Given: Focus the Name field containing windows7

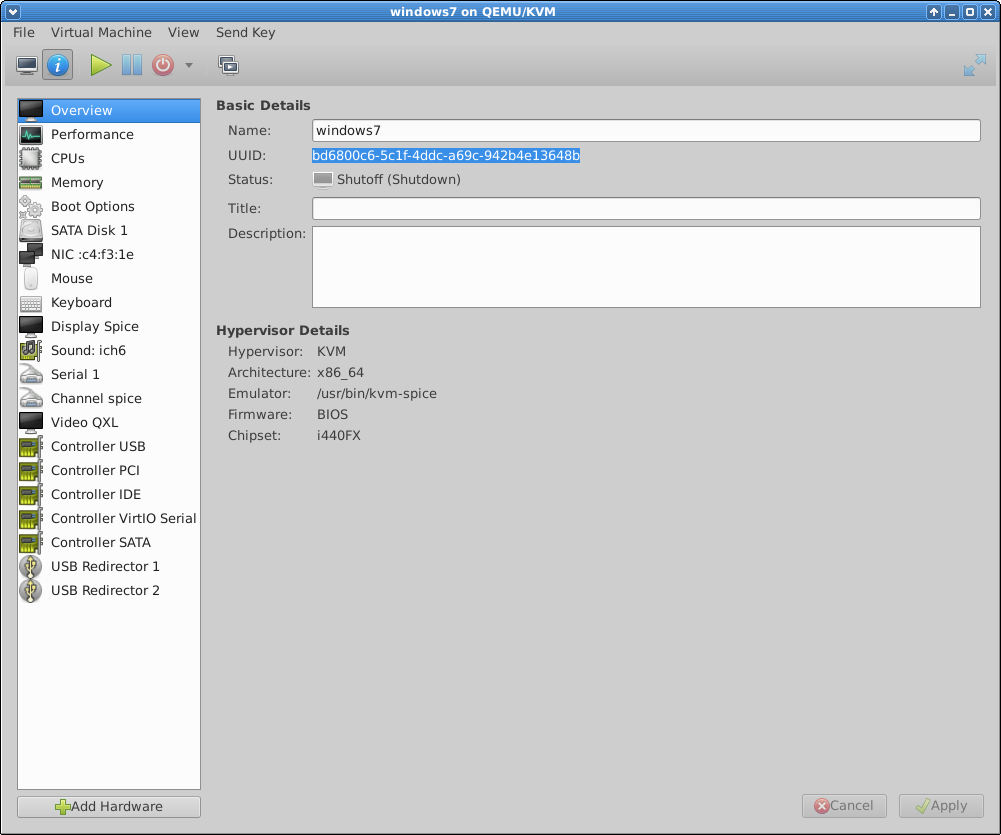Looking at the screenshot, I should tap(646, 130).
